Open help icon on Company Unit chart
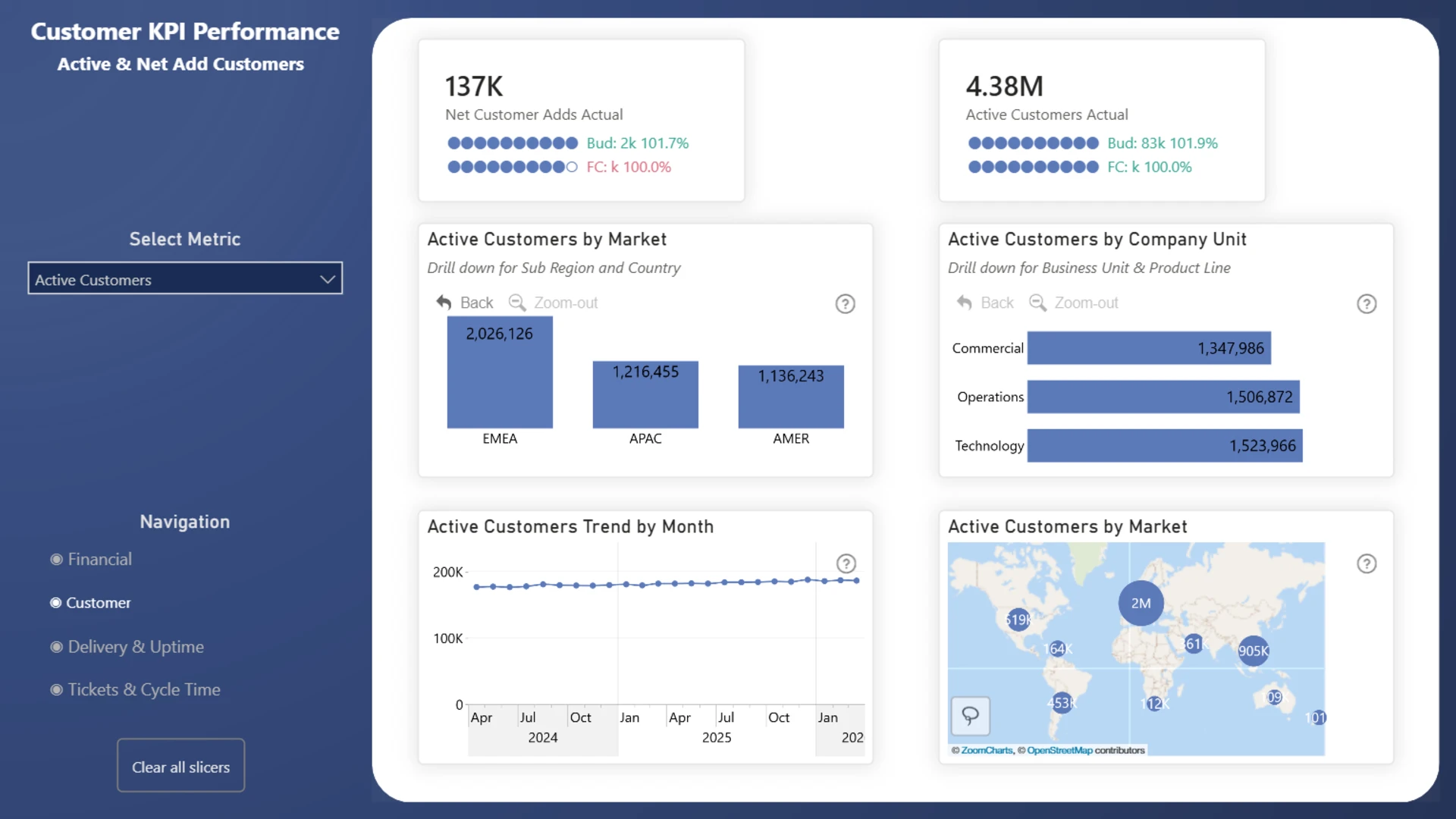This screenshot has width=1456, height=819. click(x=1366, y=304)
